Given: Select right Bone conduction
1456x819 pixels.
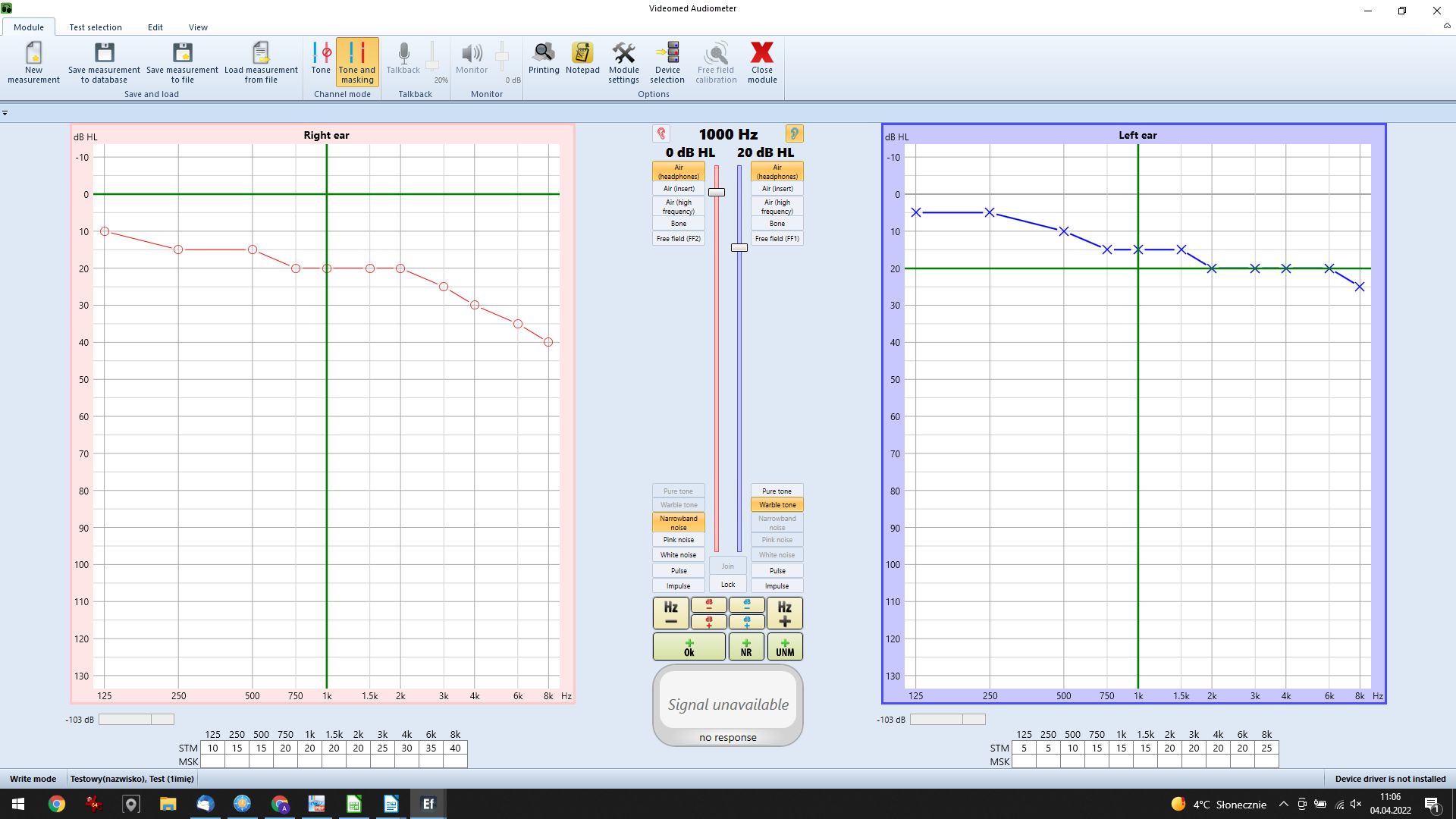Looking at the screenshot, I should pyautogui.click(x=679, y=224).
